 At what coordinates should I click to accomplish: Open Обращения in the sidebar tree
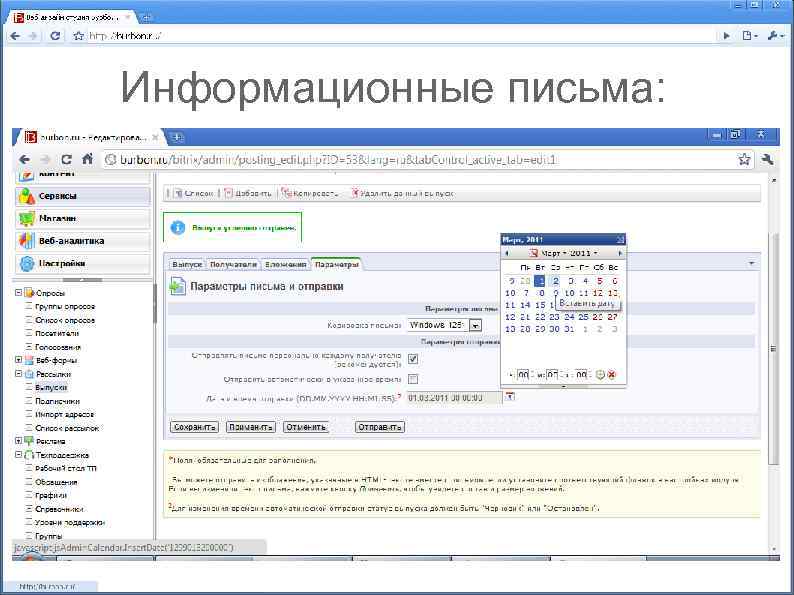click(x=56, y=482)
